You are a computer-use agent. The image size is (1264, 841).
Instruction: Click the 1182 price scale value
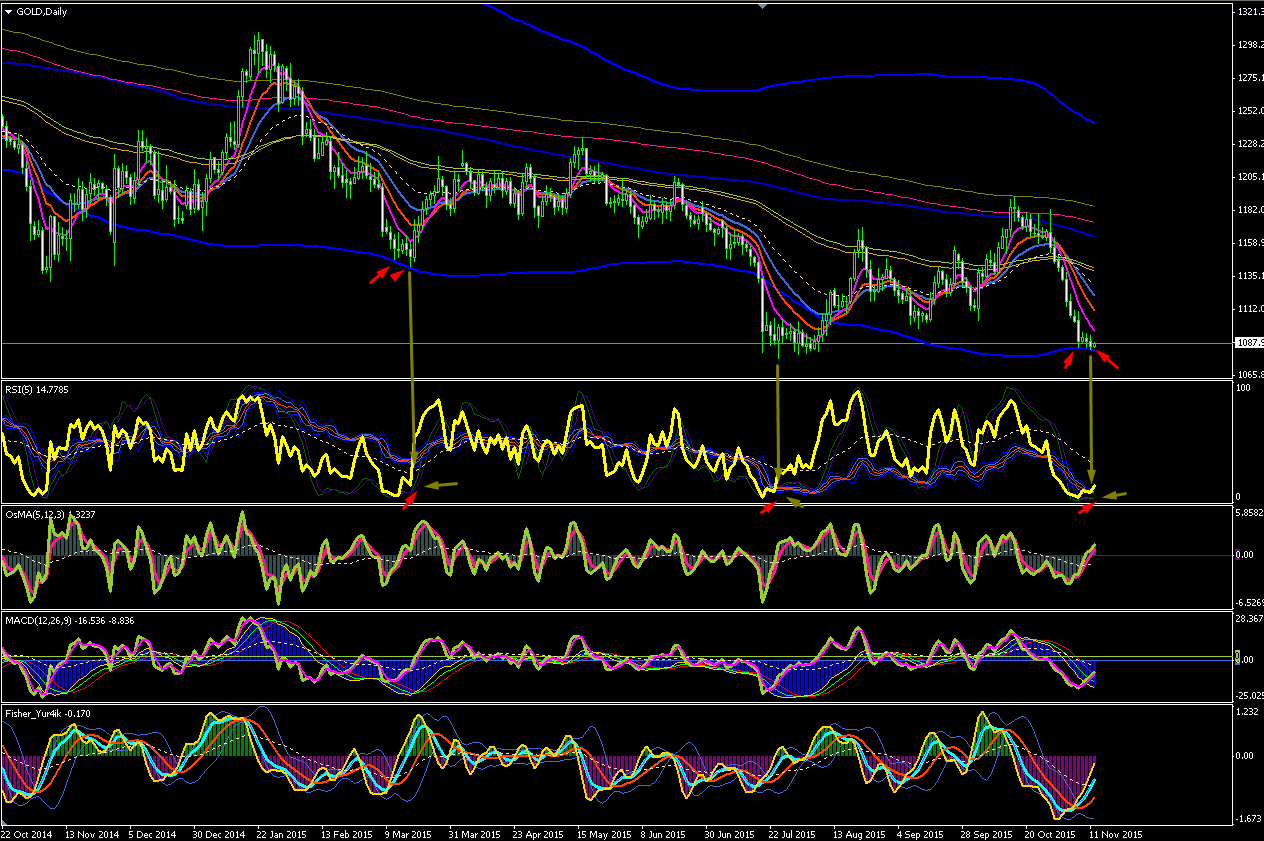click(x=1250, y=210)
